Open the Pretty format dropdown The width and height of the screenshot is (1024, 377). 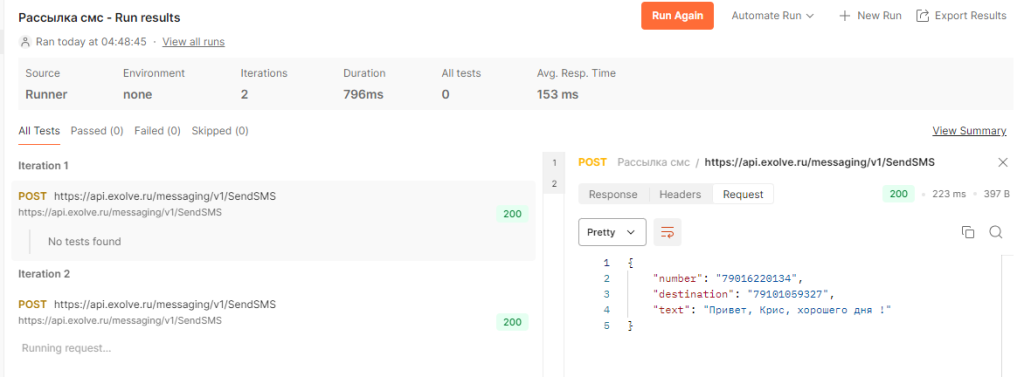click(x=612, y=232)
